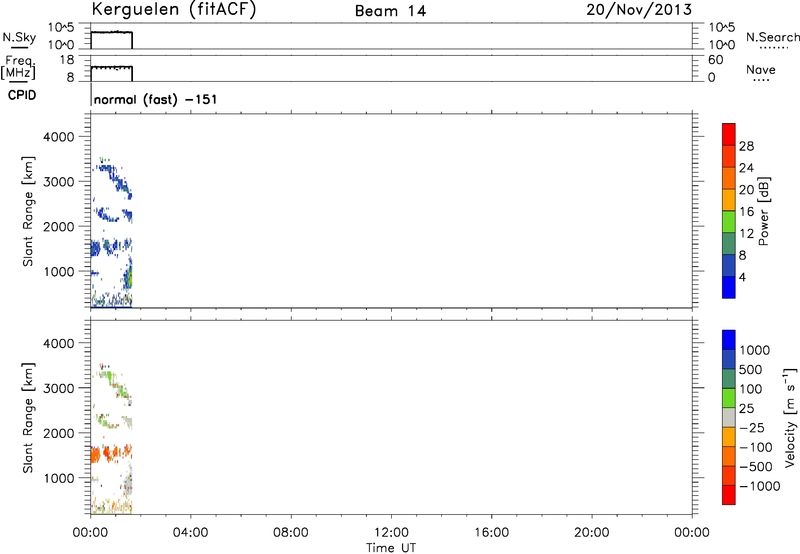Click the Velocity [m s-1] colorbar title
Screen dimensions: 800x554
(x=790, y=417)
